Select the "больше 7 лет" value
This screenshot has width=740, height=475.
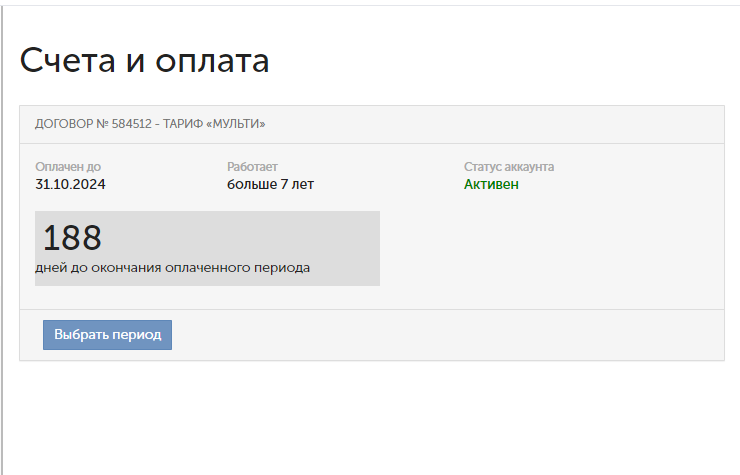(x=270, y=184)
